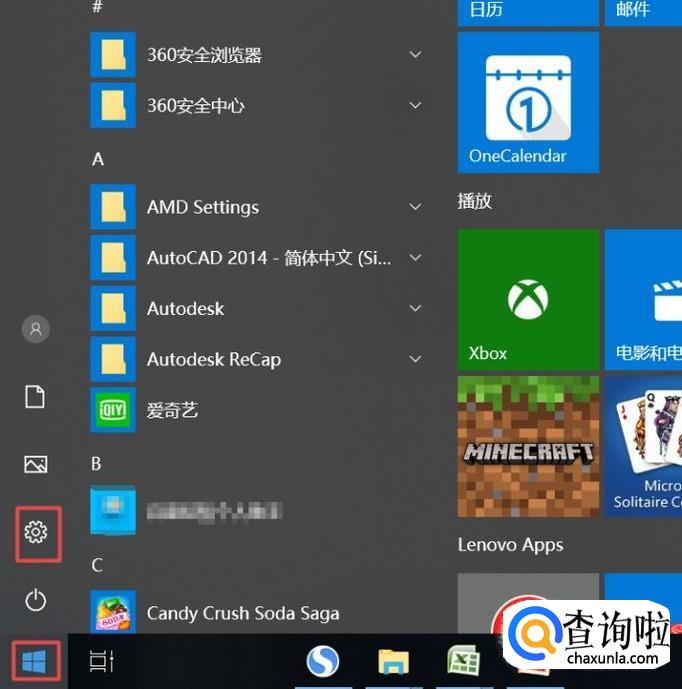Open Task View on the taskbar
This screenshot has height=689, width=682.
102,661
